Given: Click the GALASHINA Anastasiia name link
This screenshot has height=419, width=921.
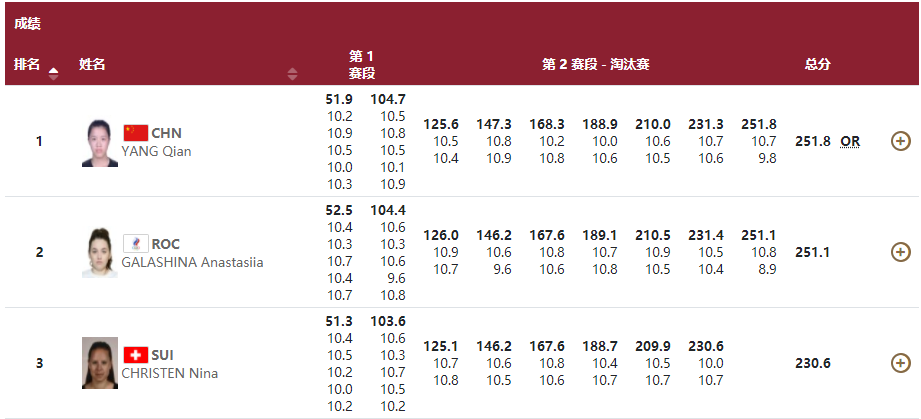Looking at the screenshot, I should [x=192, y=263].
